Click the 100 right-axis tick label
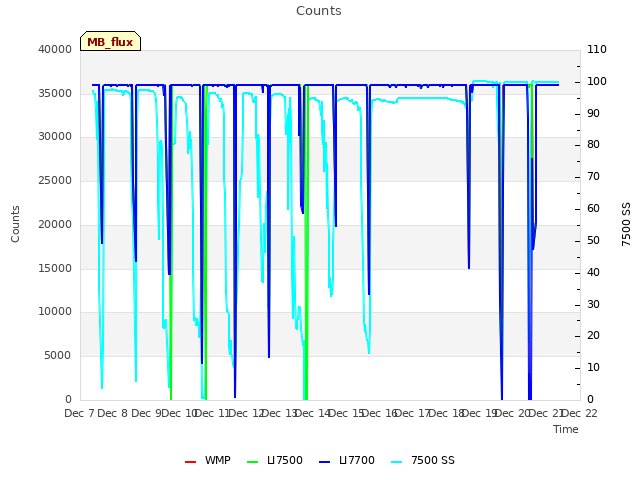 [x=597, y=81]
